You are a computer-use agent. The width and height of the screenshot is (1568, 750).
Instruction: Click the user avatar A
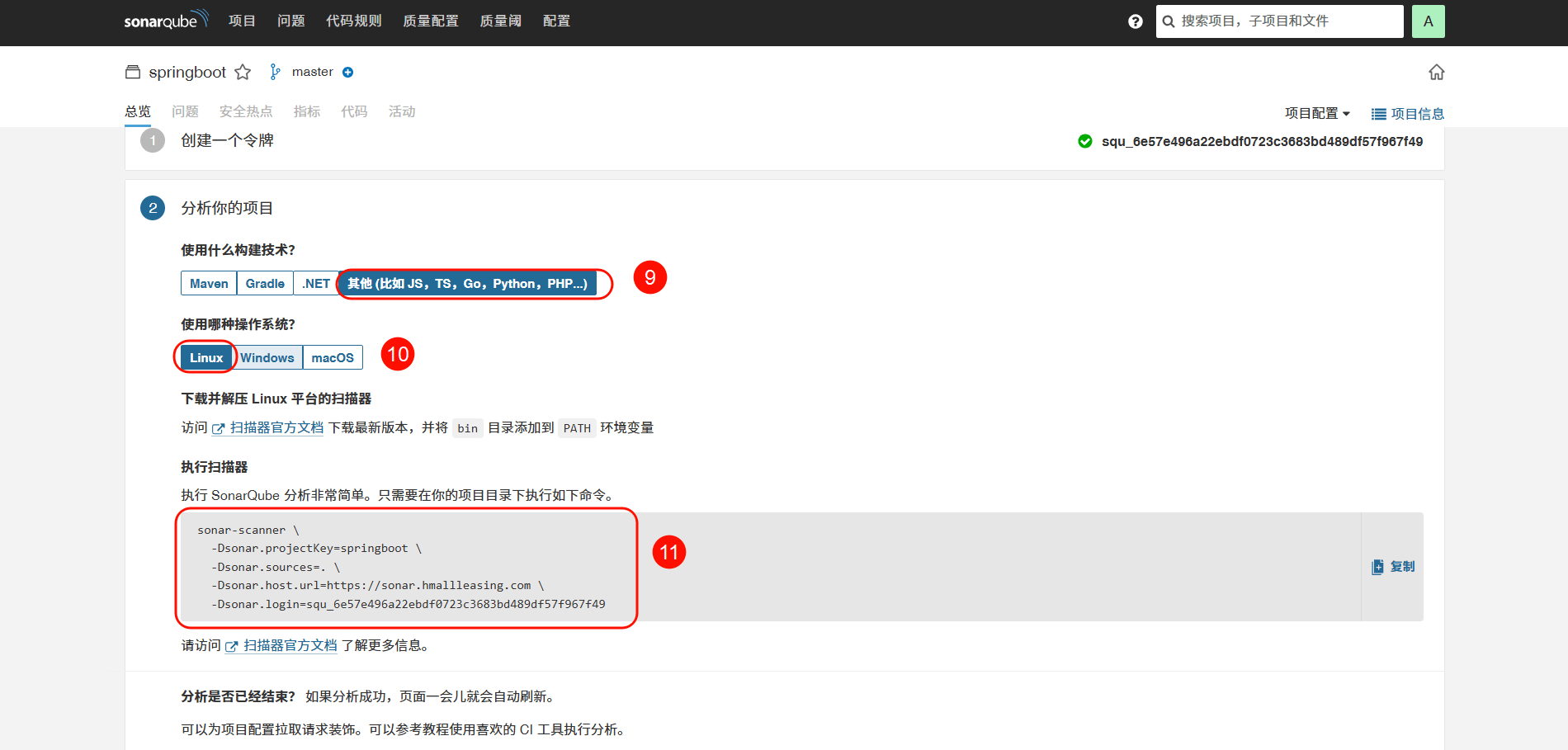coord(1428,21)
